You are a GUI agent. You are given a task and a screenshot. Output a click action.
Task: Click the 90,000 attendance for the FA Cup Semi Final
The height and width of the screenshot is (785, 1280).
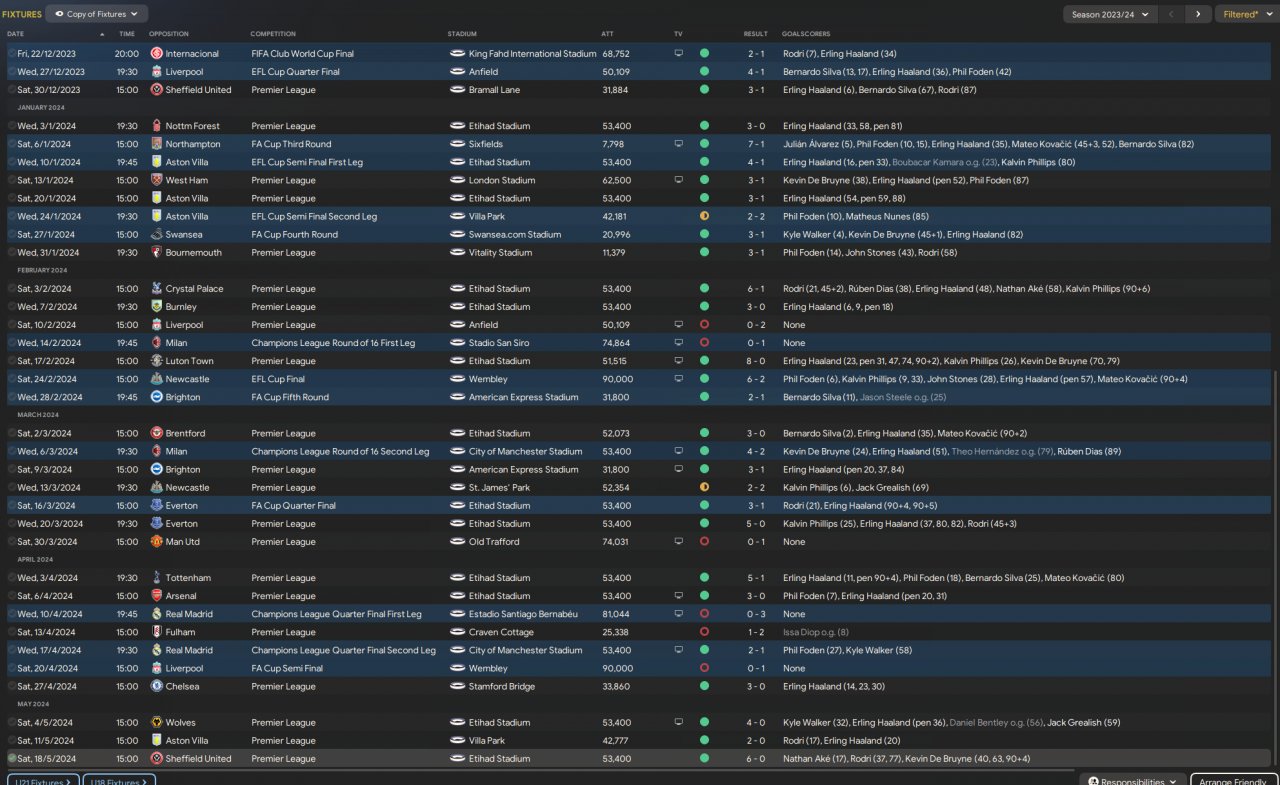click(x=617, y=669)
